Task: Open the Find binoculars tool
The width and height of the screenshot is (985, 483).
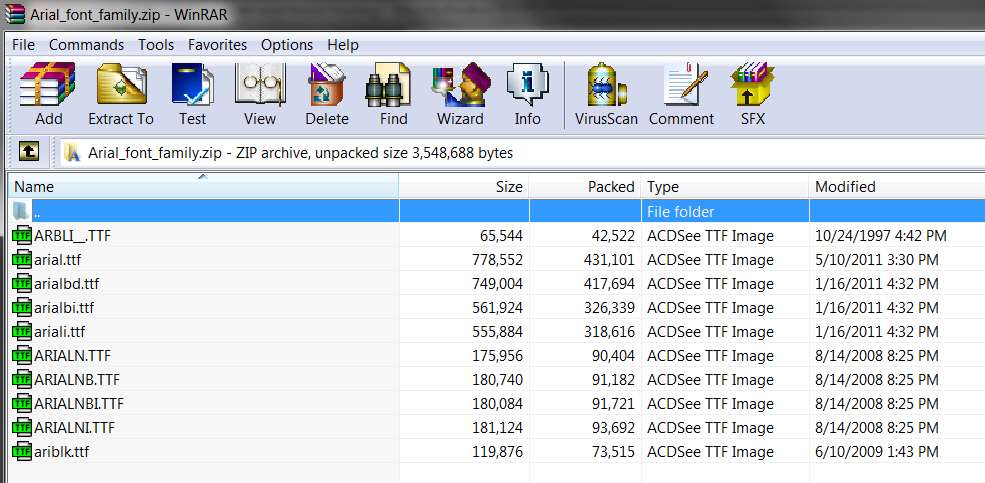Action: click(393, 94)
